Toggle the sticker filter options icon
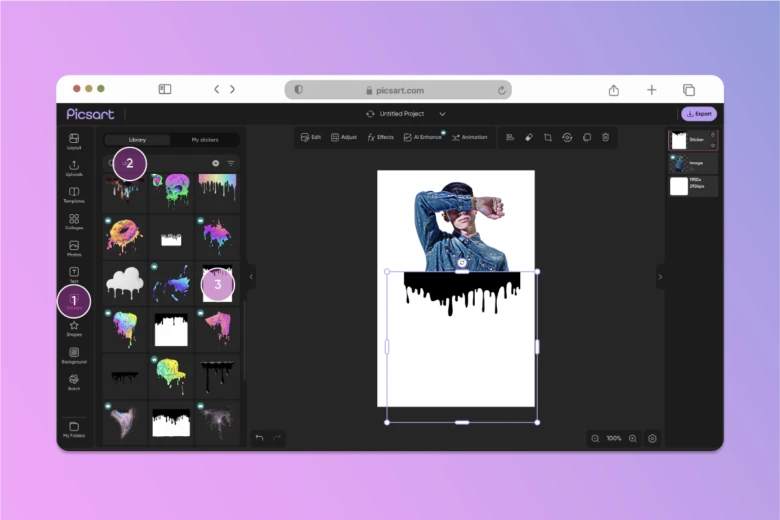The width and height of the screenshot is (780, 520). pyautogui.click(x=231, y=163)
